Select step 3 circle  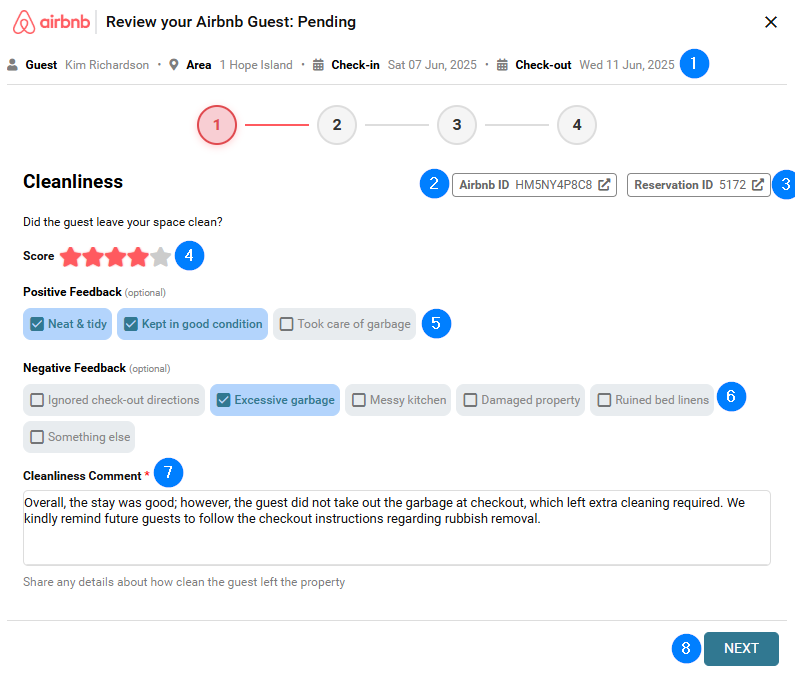click(457, 125)
